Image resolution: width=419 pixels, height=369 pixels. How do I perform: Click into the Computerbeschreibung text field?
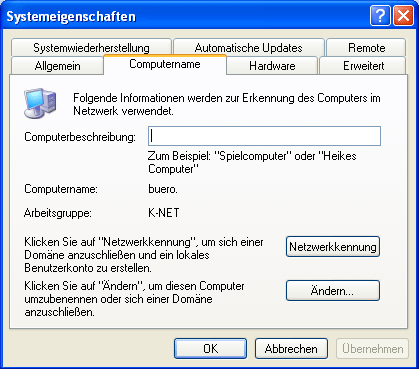(264, 136)
